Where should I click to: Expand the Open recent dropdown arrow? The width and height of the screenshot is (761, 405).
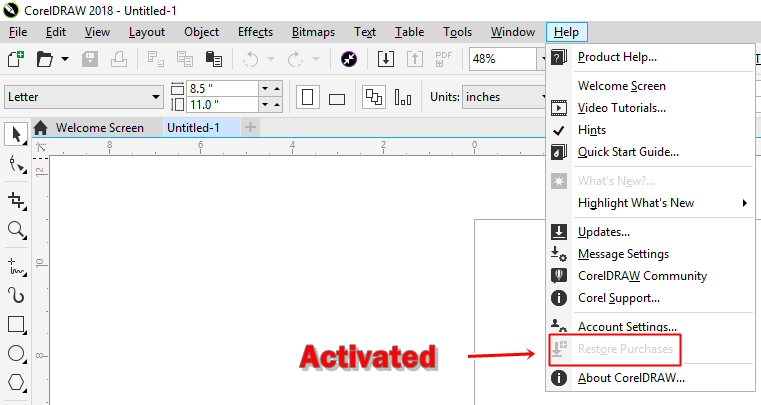[x=65, y=59]
